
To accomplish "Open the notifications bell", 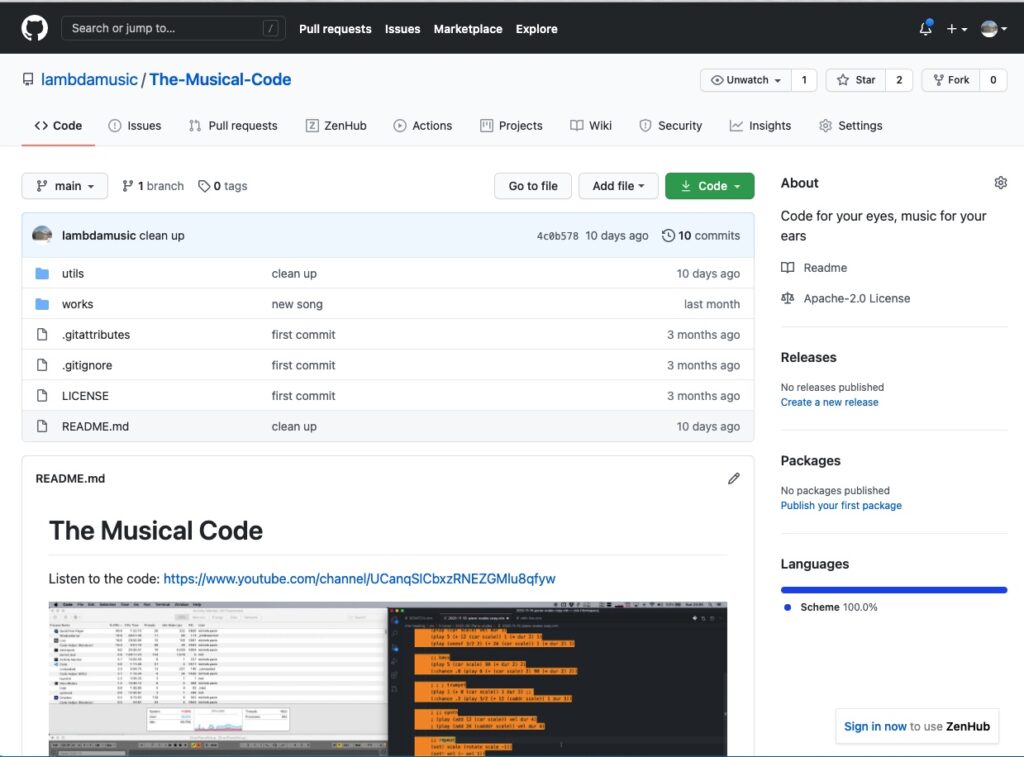I will (x=925, y=28).
